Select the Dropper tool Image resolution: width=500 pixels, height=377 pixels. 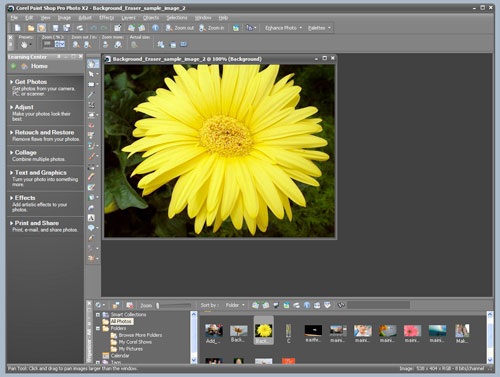tap(91, 95)
